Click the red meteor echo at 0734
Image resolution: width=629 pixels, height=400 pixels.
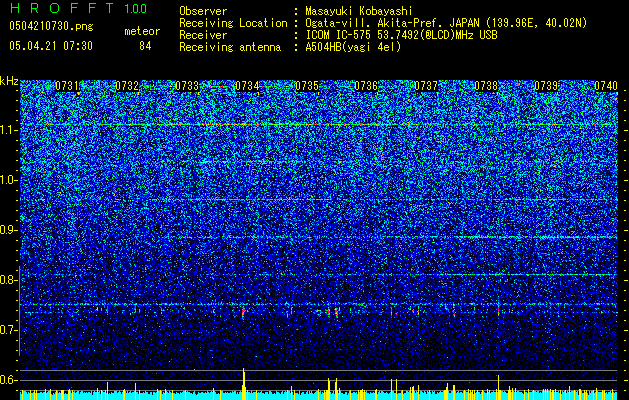tap(243, 311)
